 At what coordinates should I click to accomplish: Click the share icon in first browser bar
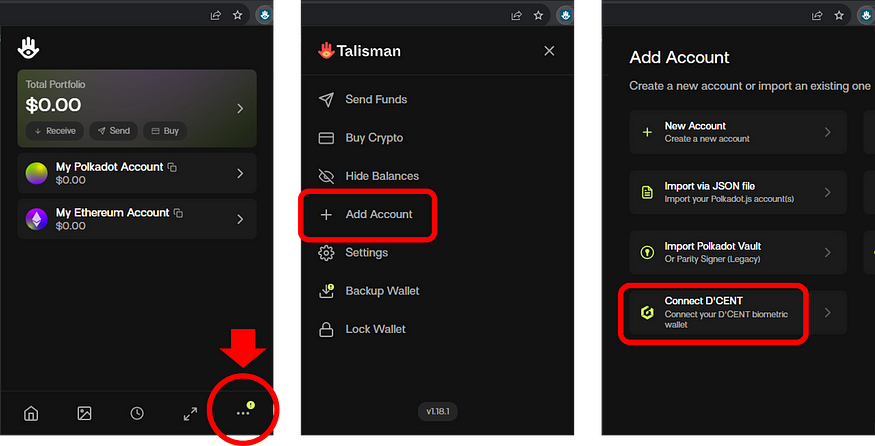[215, 16]
